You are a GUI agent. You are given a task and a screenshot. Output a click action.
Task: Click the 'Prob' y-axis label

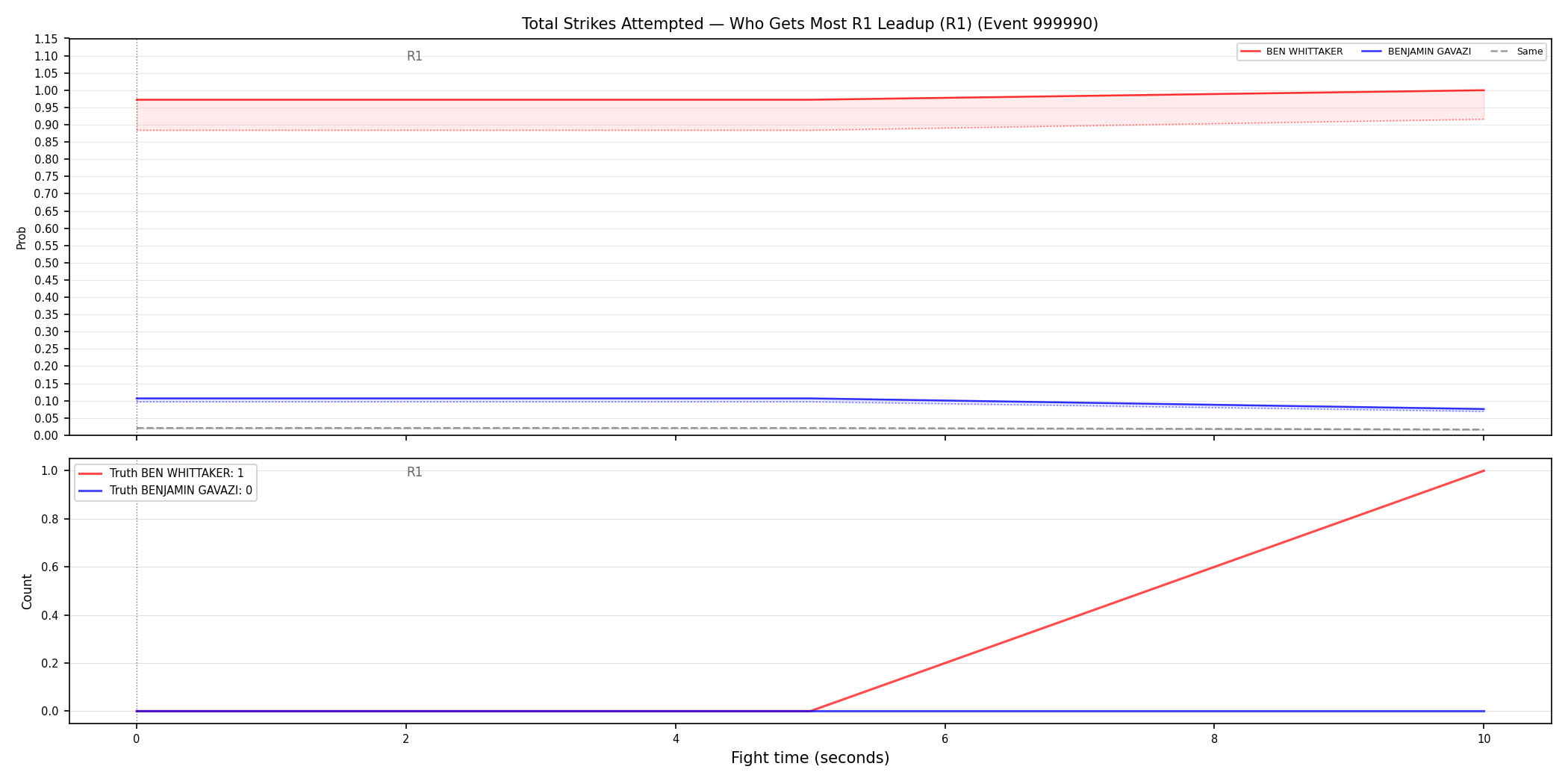(22, 237)
